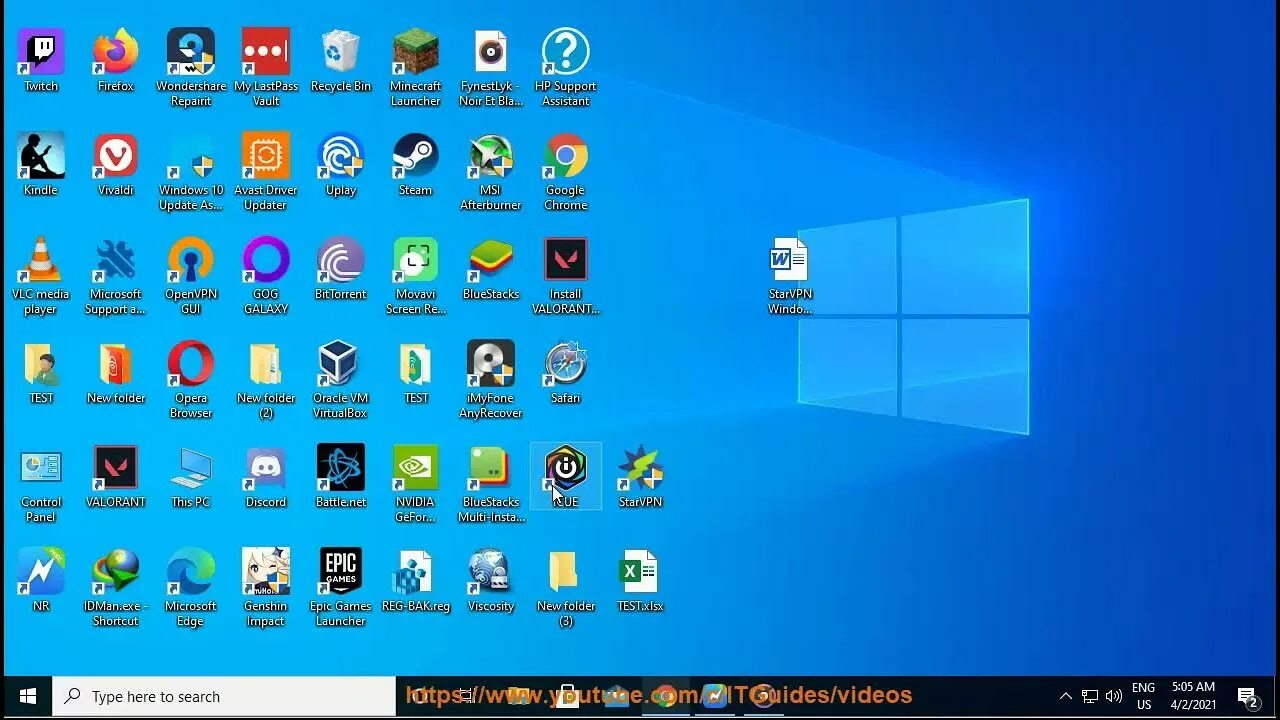This screenshot has width=1280, height=720.
Task: Click the Type here to search box
Action: [x=224, y=696]
